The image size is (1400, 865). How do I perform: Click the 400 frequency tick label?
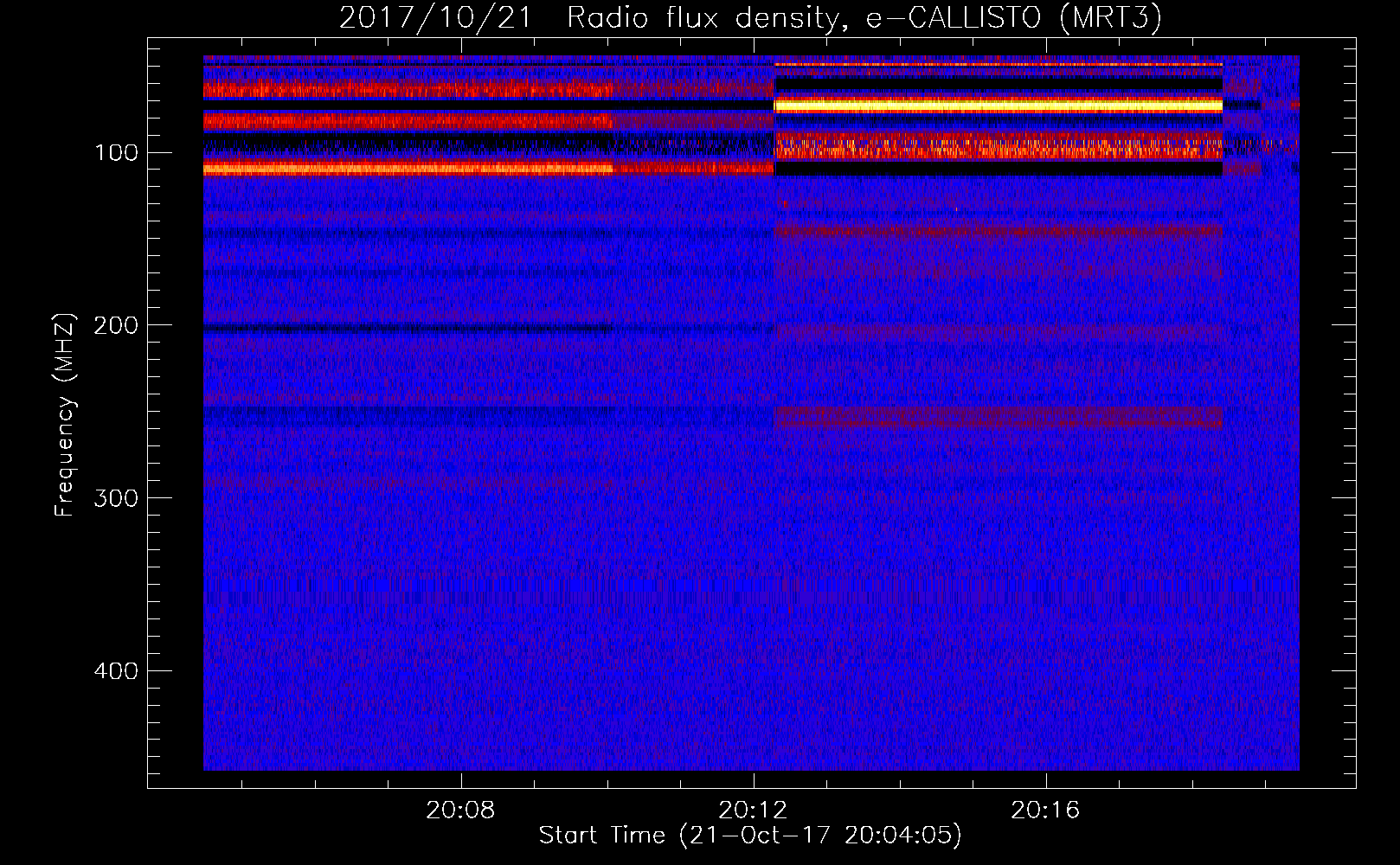click(117, 671)
